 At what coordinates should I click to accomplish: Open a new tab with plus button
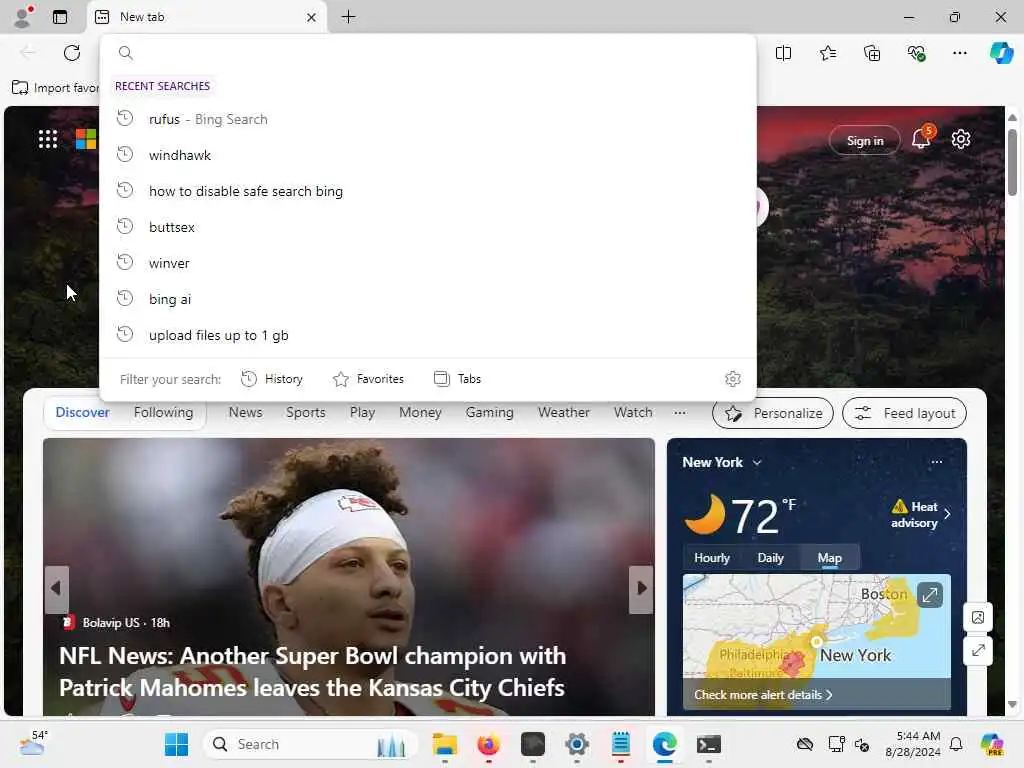point(349,17)
